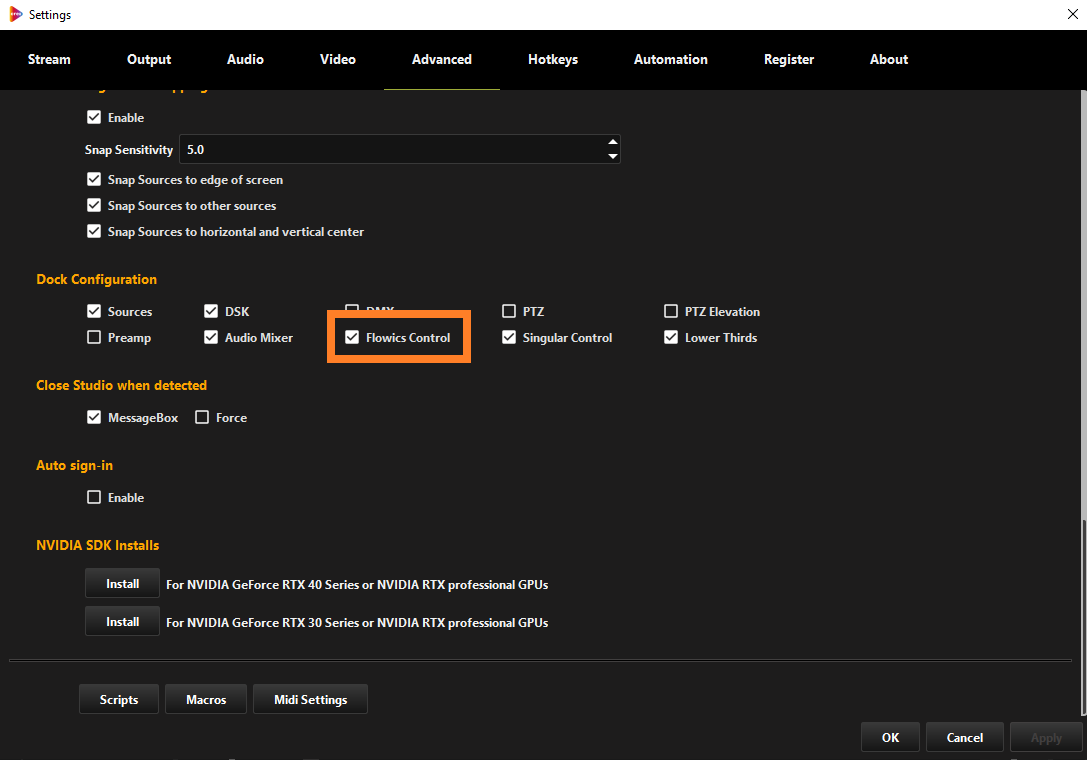Enable Auto sign-in checkbox

(x=94, y=497)
